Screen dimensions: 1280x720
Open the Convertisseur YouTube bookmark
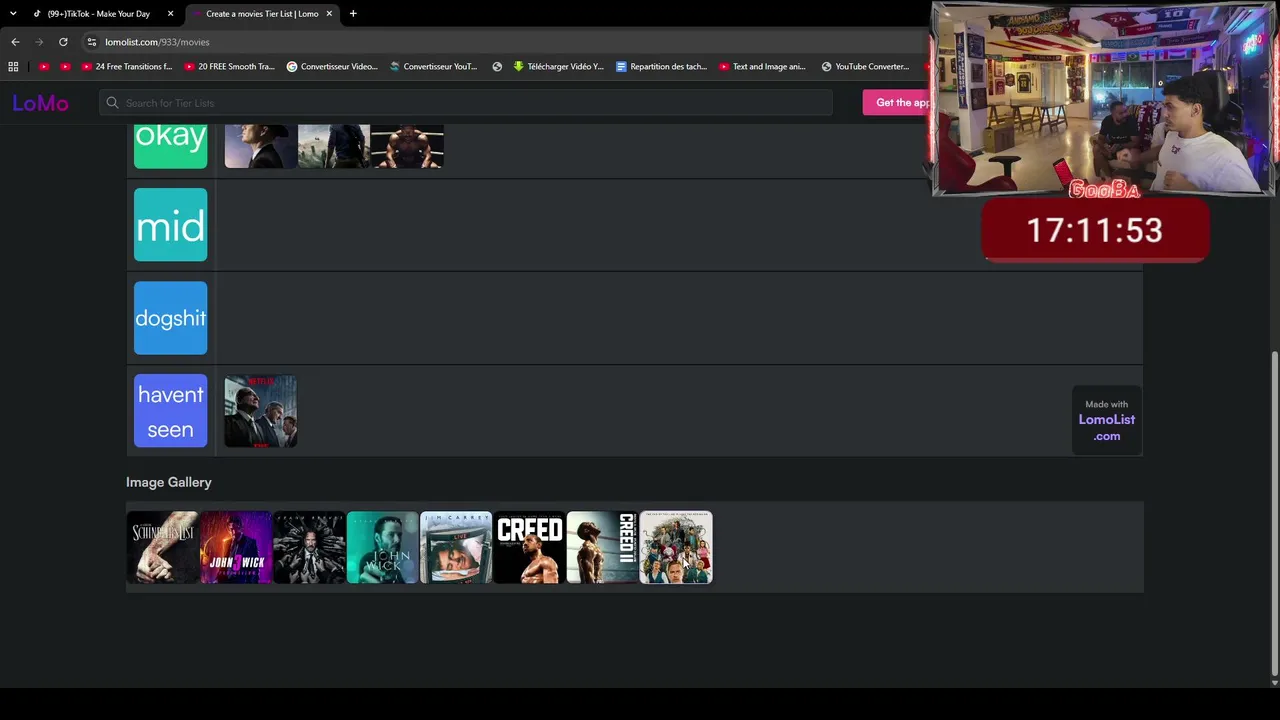(433, 67)
